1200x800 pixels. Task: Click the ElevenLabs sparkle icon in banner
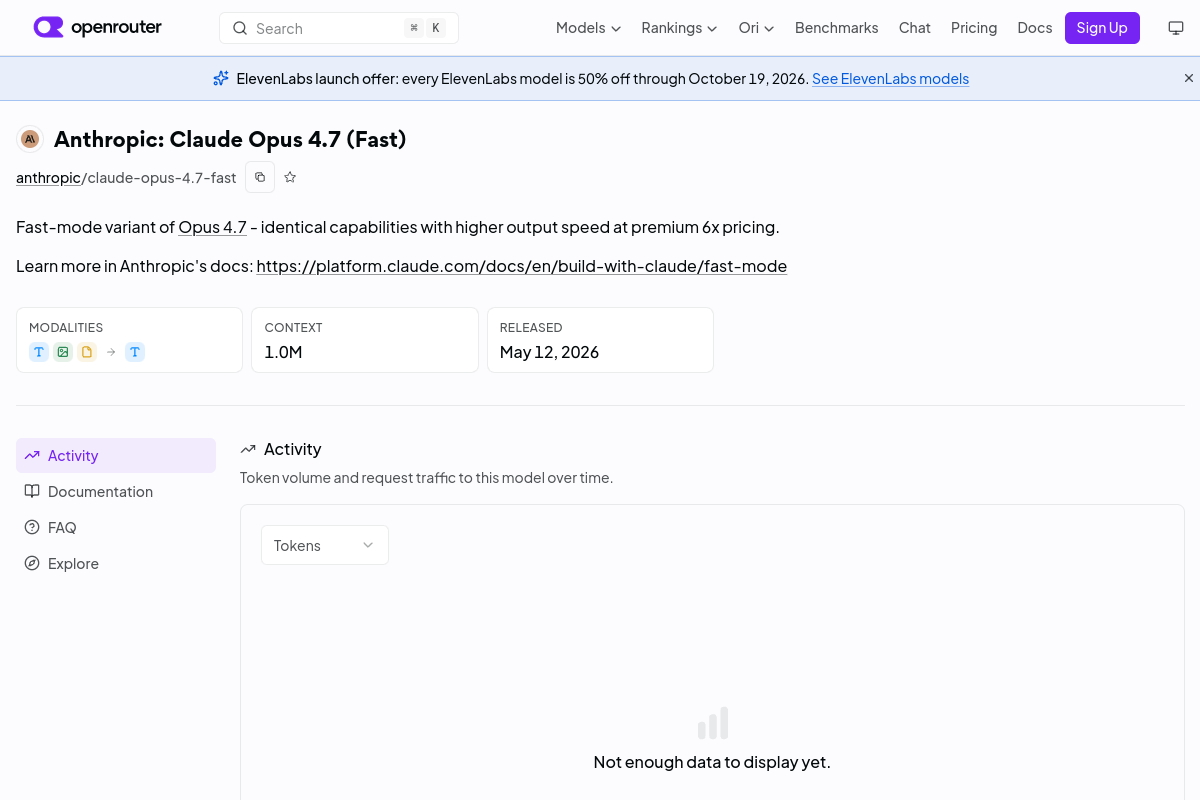[x=221, y=78]
